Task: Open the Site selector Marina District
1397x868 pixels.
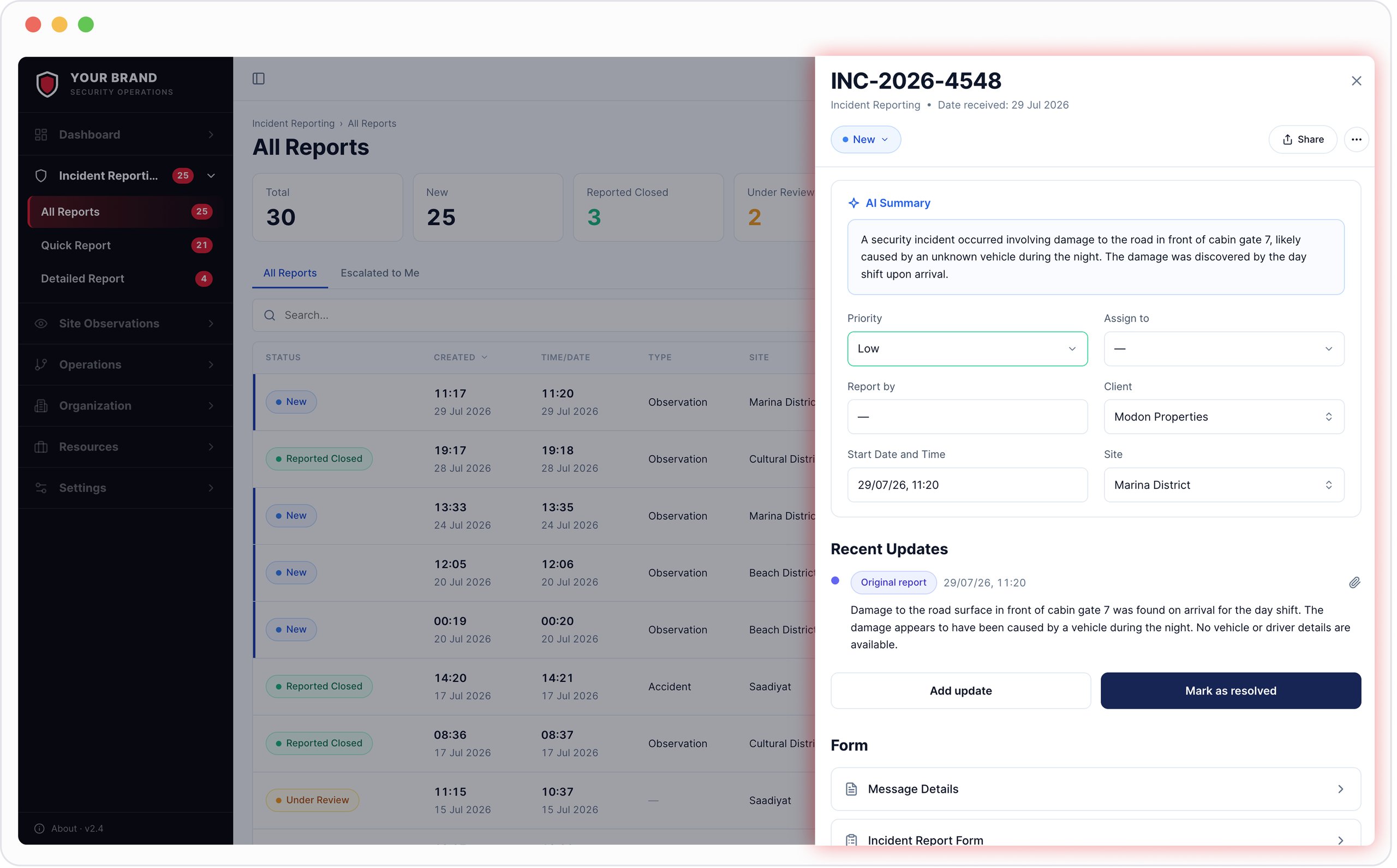Action: pos(1223,485)
